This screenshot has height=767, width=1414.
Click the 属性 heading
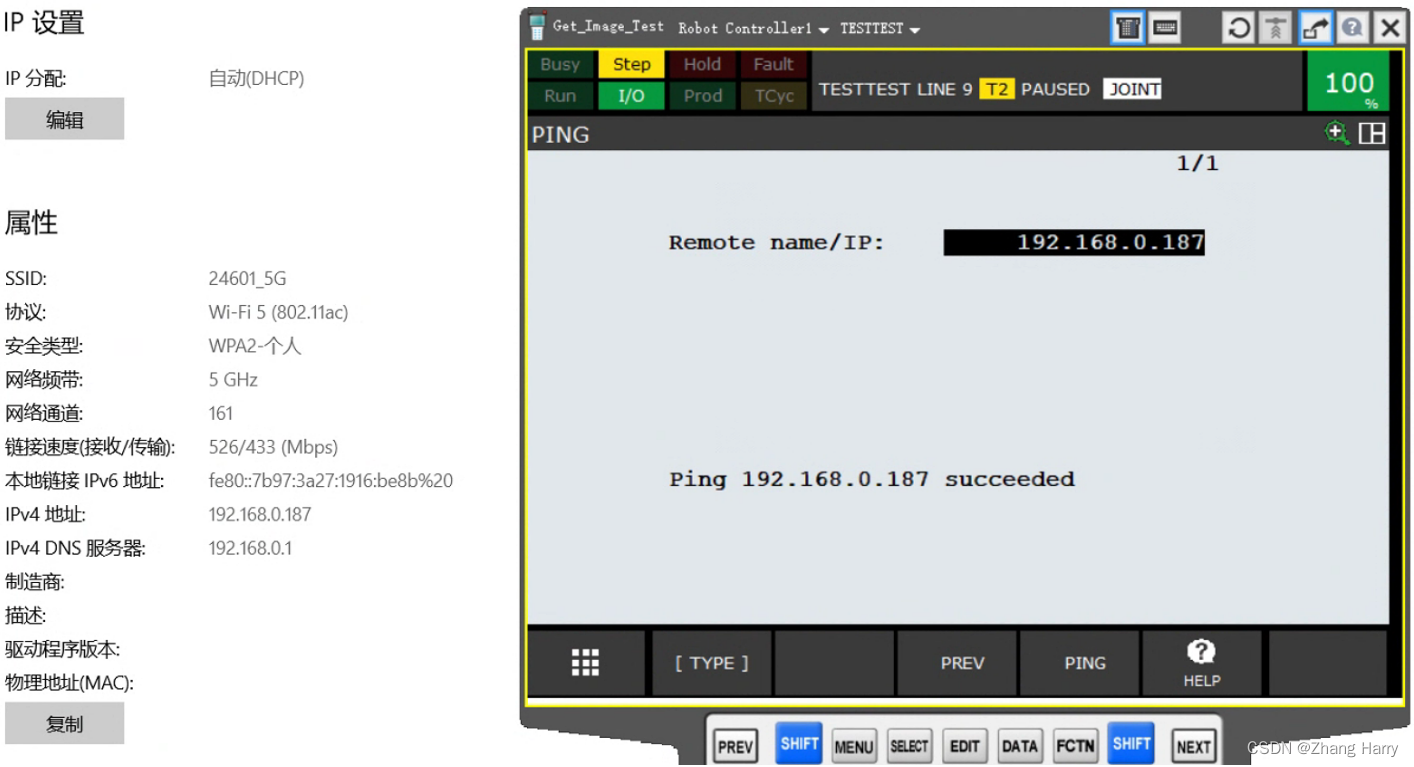point(31,223)
